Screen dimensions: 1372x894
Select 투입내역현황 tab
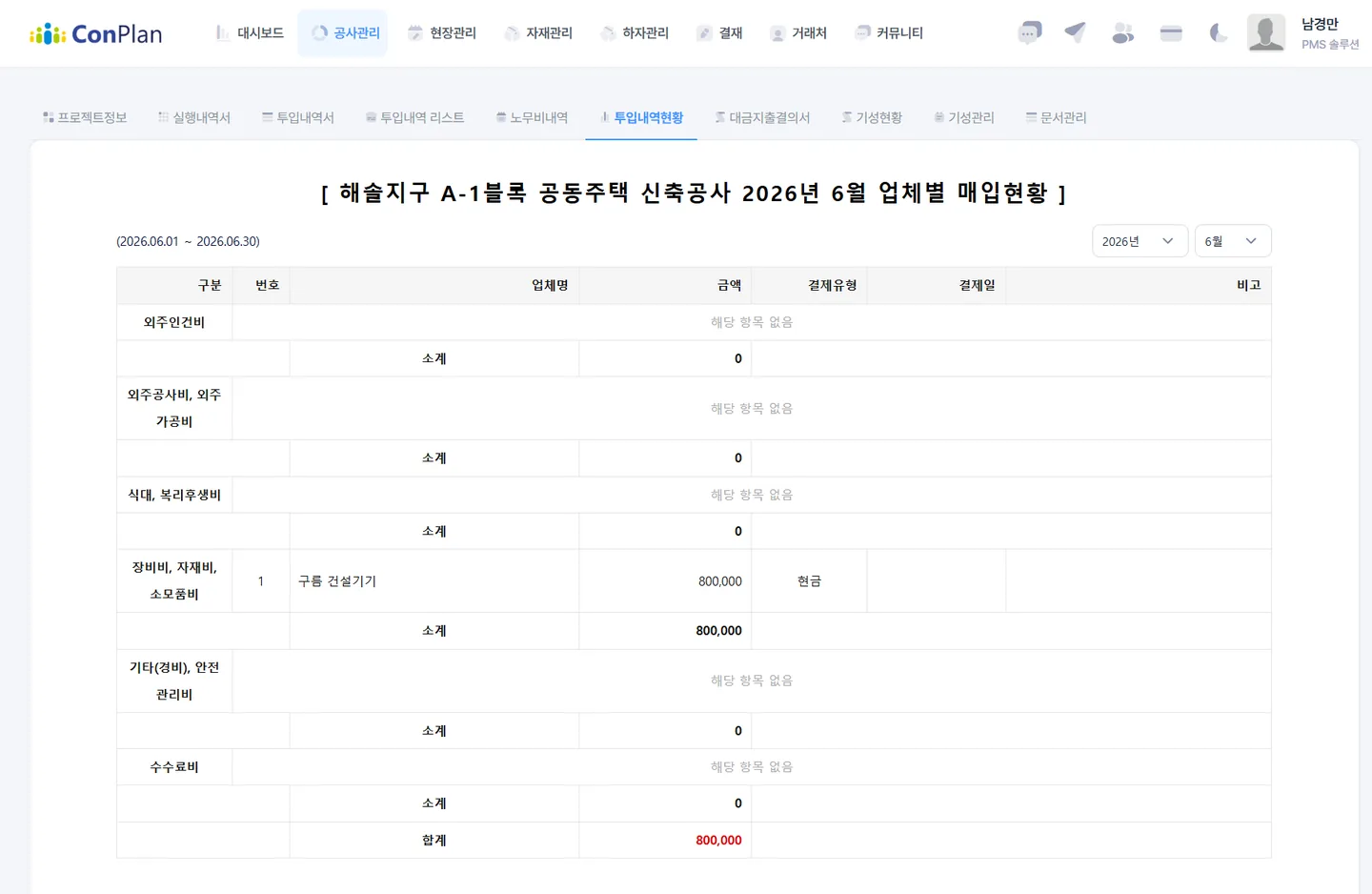[x=641, y=117]
